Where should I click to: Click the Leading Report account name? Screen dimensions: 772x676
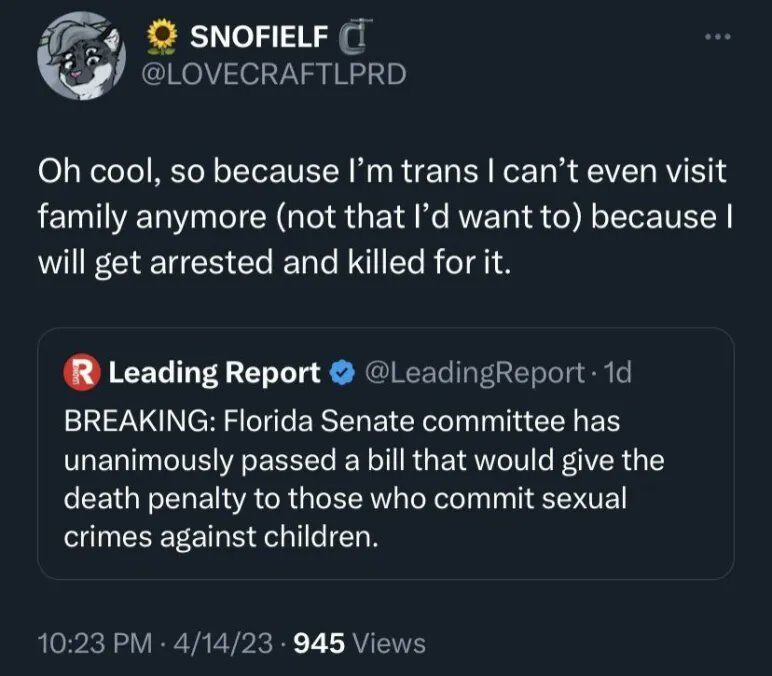pyautogui.click(x=213, y=373)
